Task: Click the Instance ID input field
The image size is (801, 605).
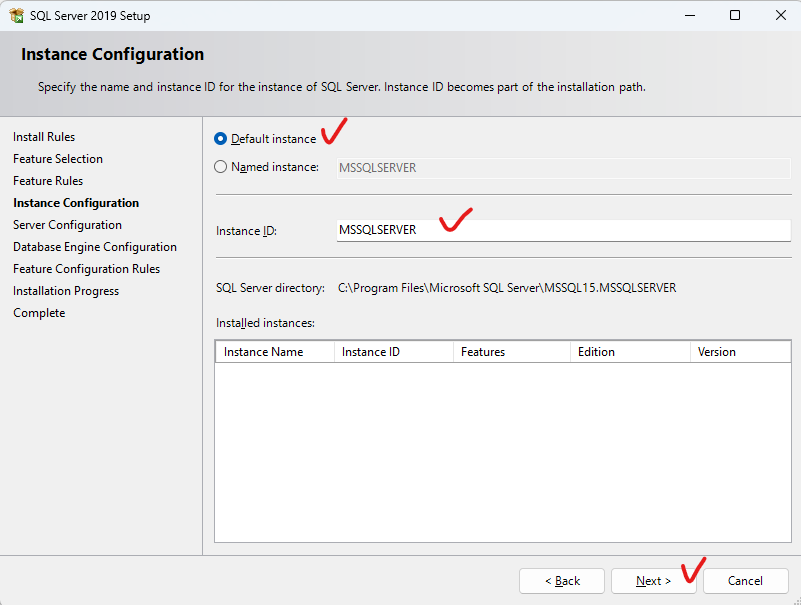Action: point(563,230)
